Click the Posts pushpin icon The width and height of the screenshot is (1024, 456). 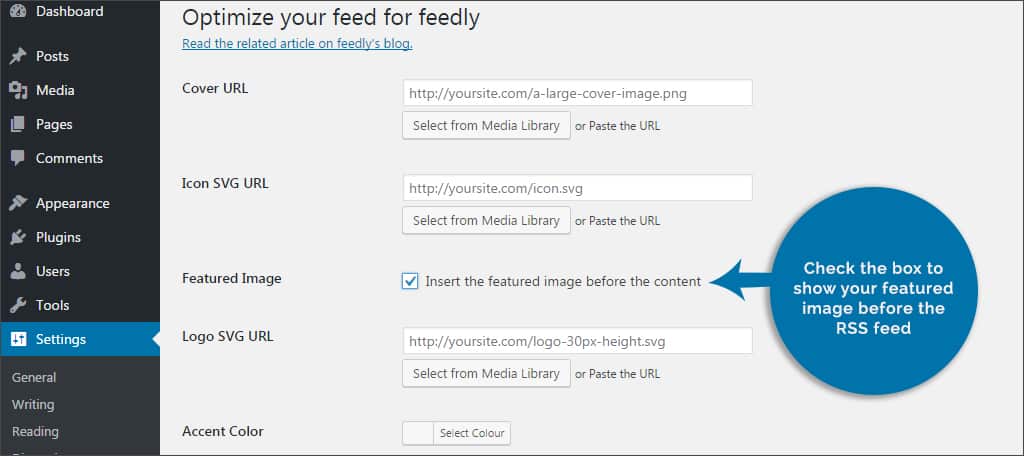click(x=18, y=57)
